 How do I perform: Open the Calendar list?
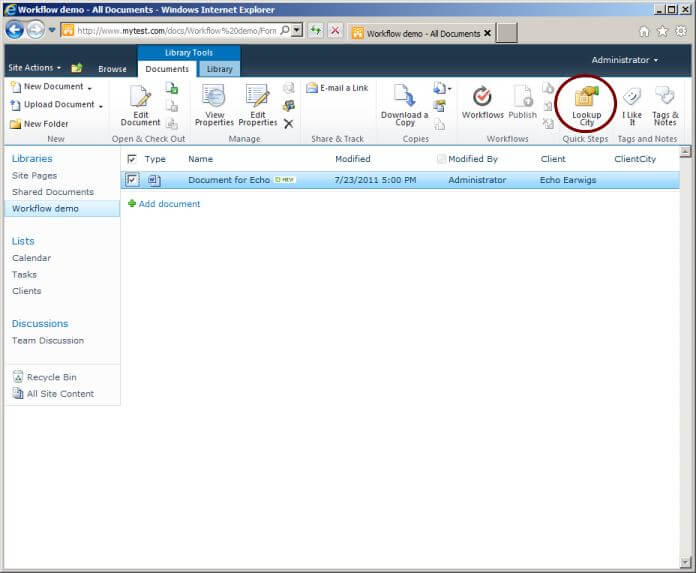pyautogui.click(x=32, y=258)
